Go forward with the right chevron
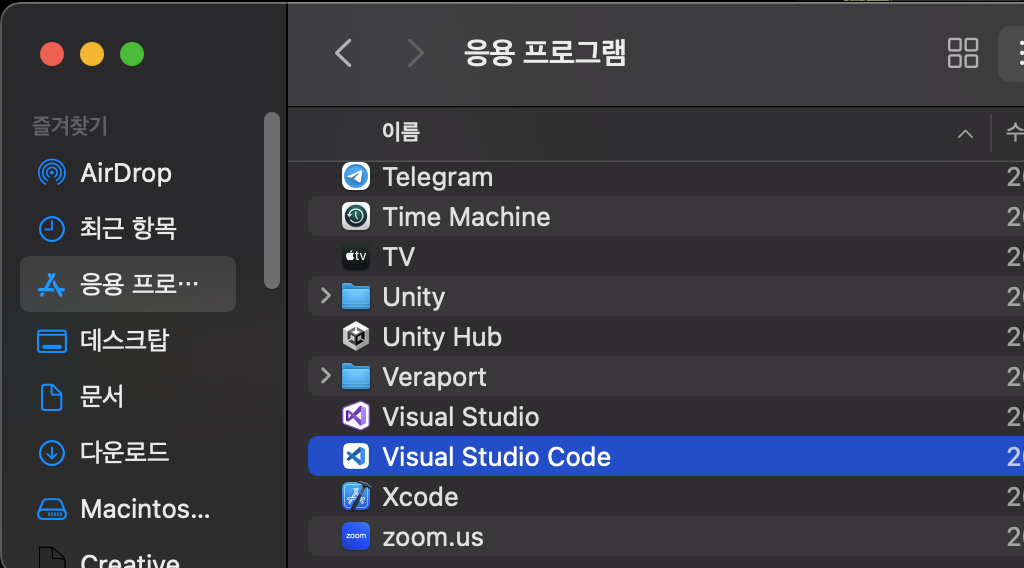 tap(415, 53)
